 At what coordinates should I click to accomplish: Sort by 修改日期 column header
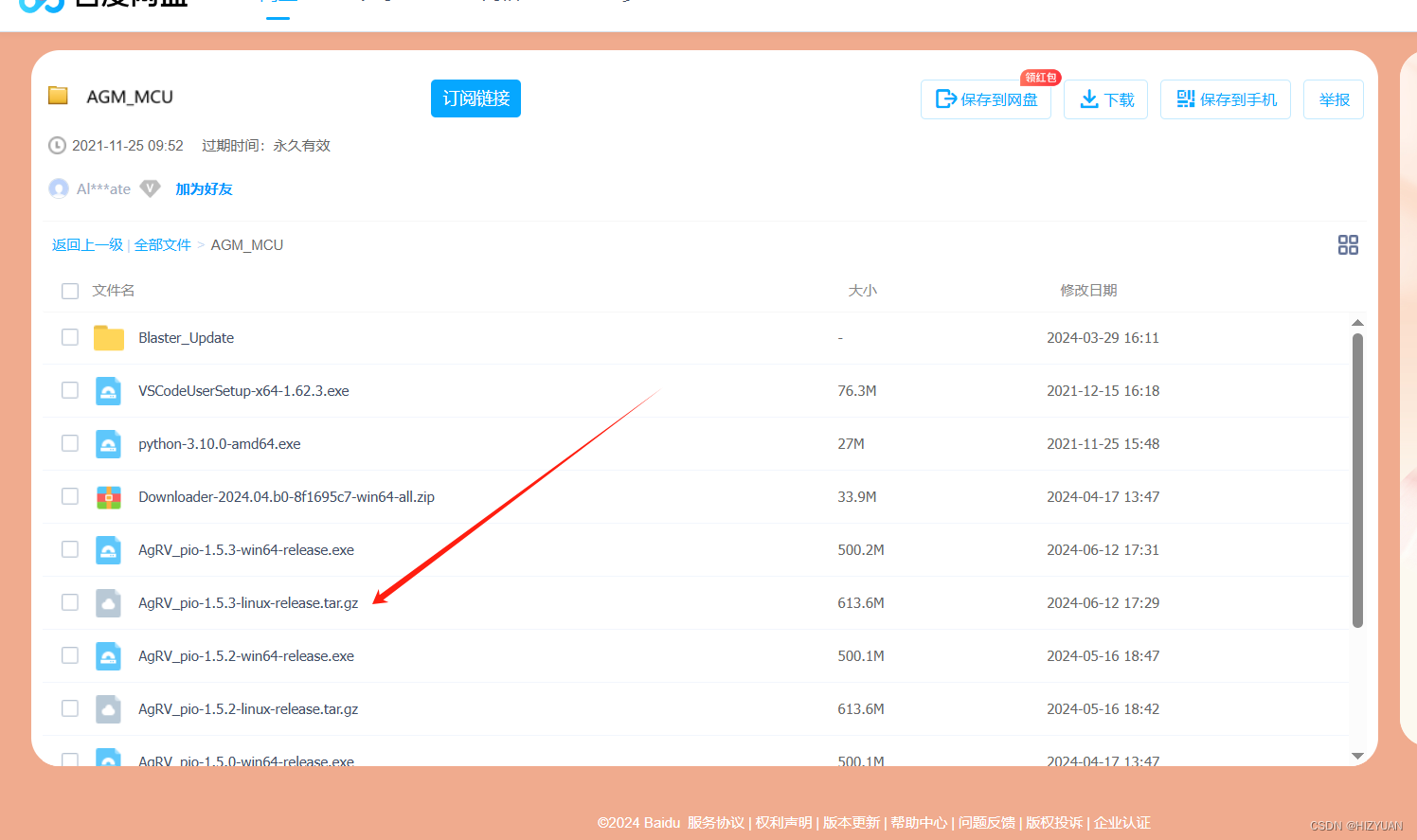tap(1088, 291)
